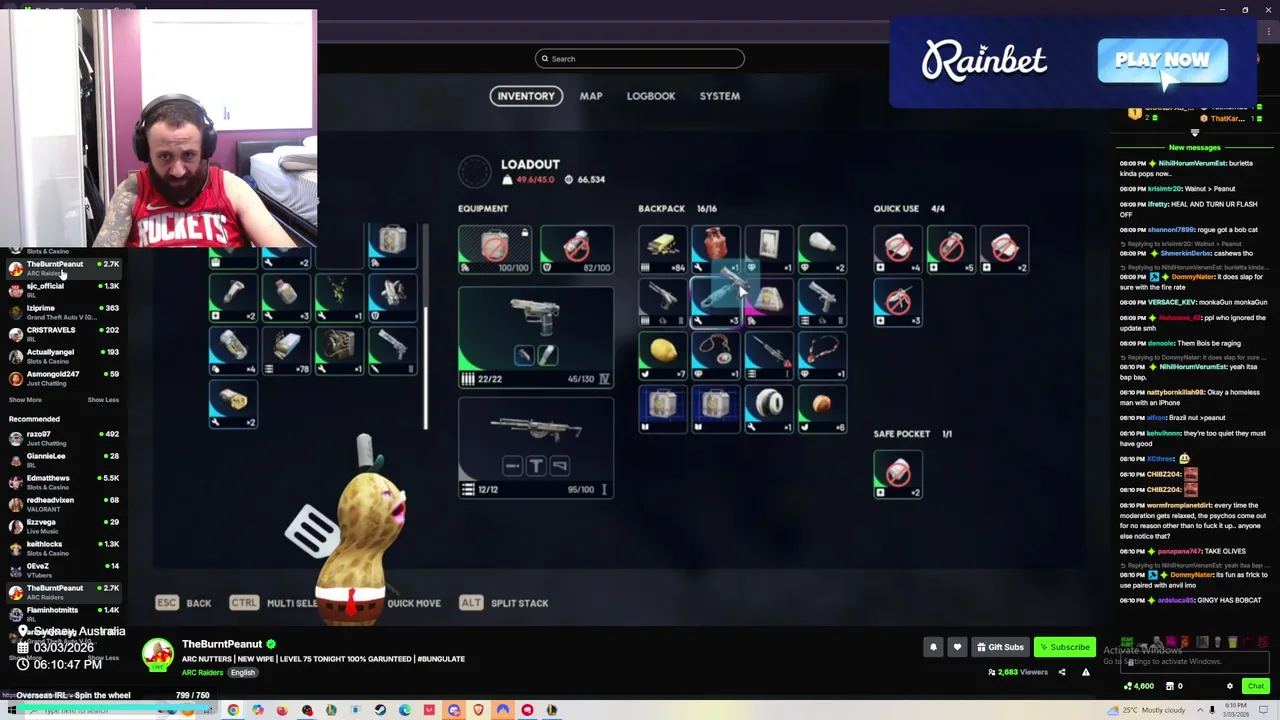
Task: Open the Map tab
Action: pyautogui.click(x=591, y=96)
